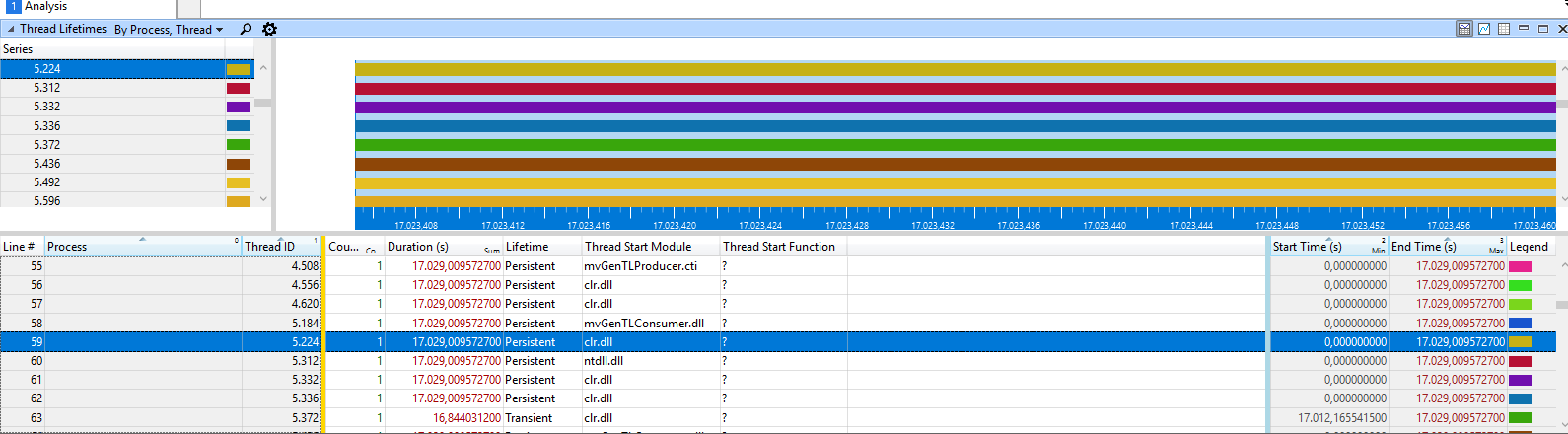
Task: Click timeline ruler at 17.023.432
Action: click(x=932, y=225)
